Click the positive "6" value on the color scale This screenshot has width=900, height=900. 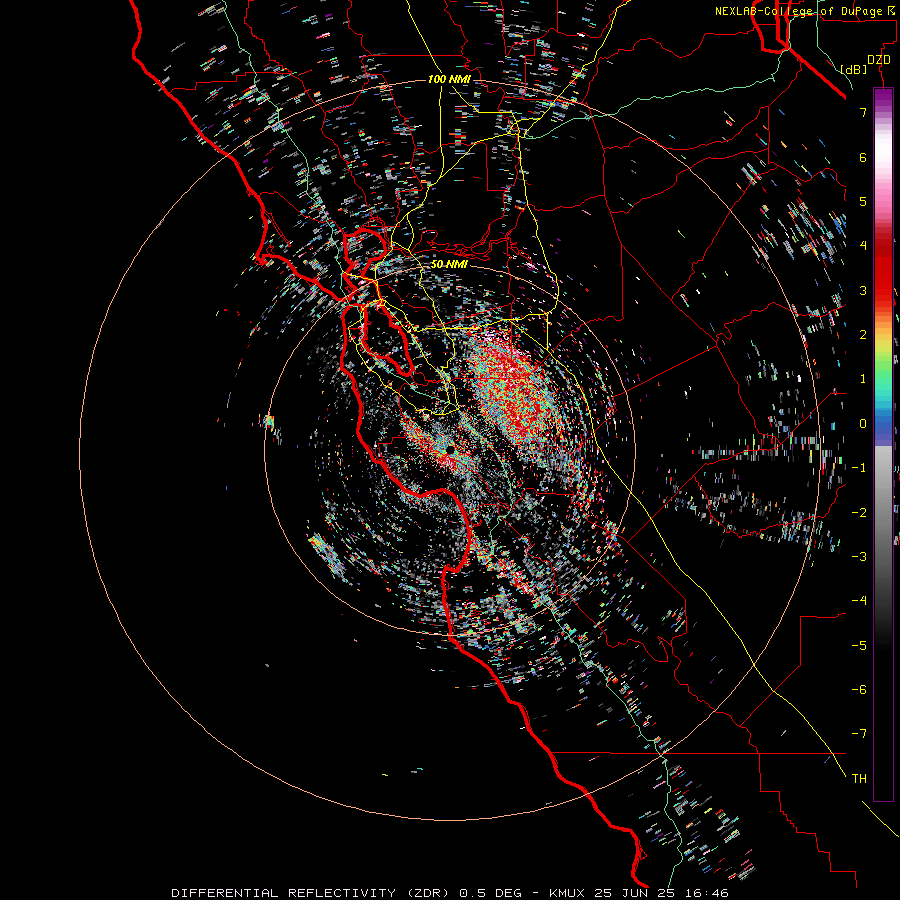(x=863, y=157)
